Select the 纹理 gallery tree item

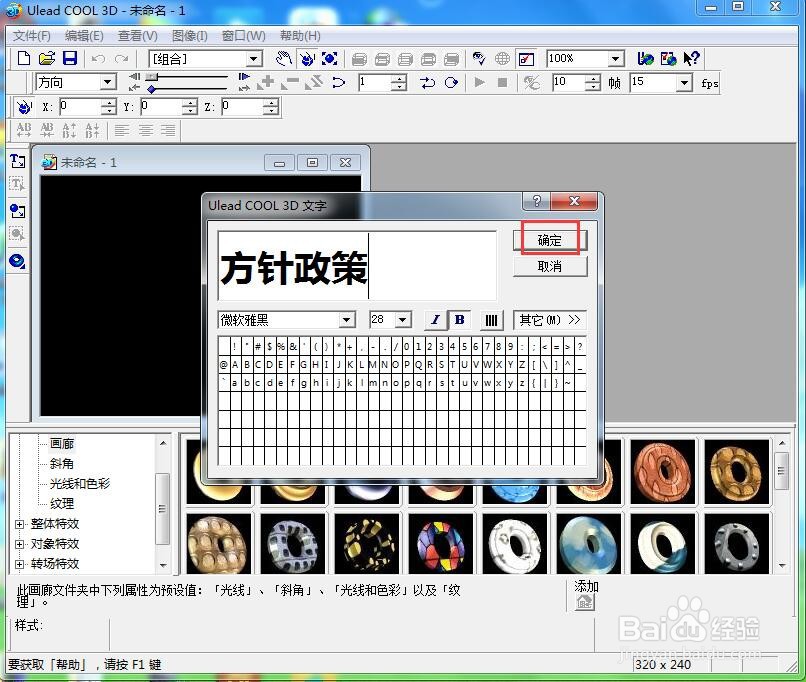pos(62,503)
